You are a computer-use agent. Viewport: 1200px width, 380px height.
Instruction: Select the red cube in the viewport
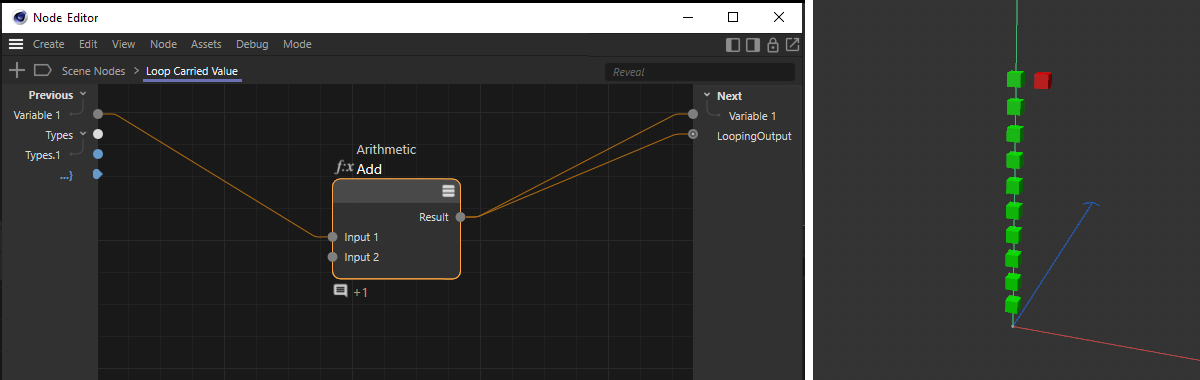pyautogui.click(x=1042, y=81)
